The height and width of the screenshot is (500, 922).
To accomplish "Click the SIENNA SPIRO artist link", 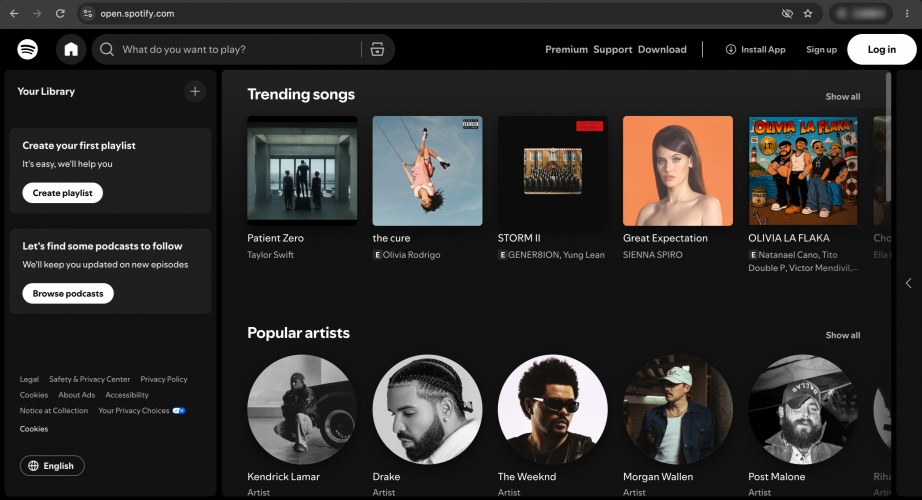I will 653,255.
